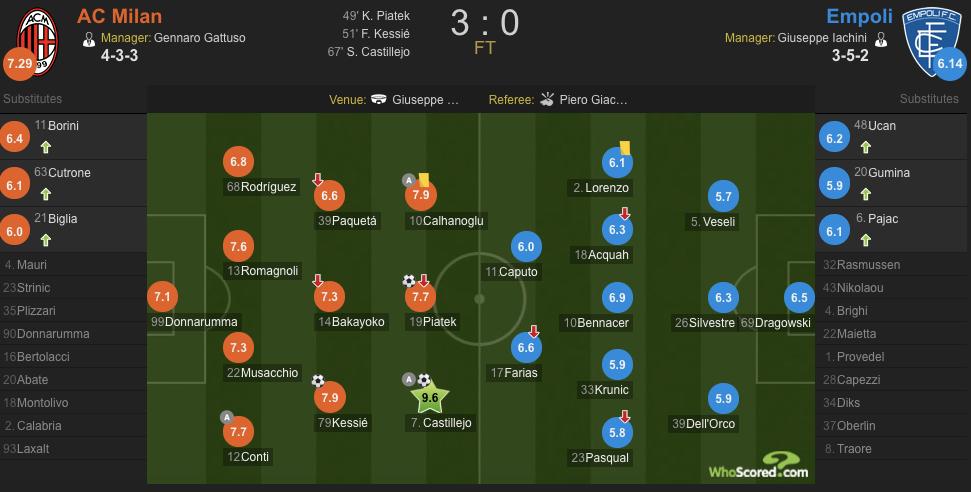971x492 pixels.
Task: Click Castillejo's star man-of-the-match rating
Action: [431, 398]
